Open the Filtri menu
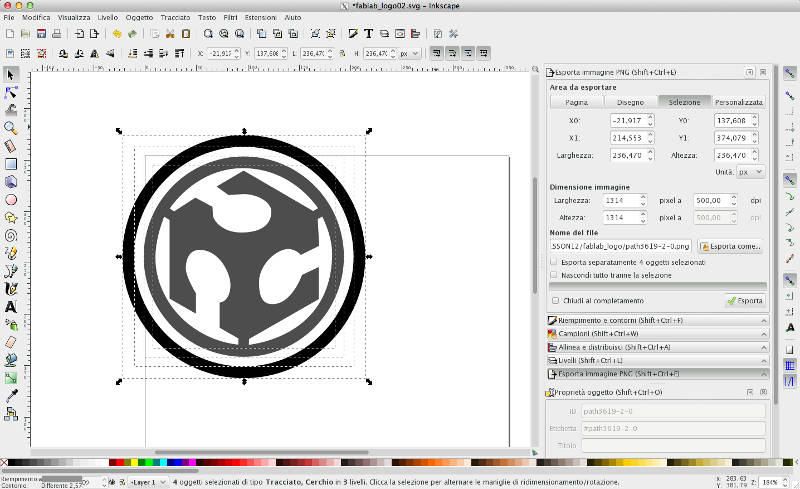 pos(230,17)
